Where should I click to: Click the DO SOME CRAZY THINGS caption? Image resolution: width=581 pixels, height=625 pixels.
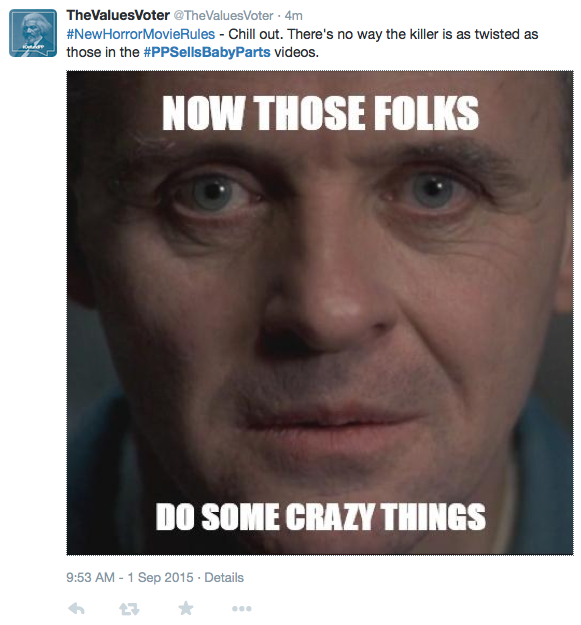click(x=321, y=516)
